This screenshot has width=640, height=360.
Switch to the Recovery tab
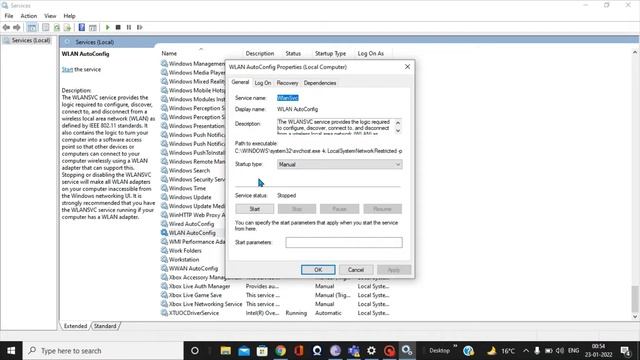click(287, 83)
